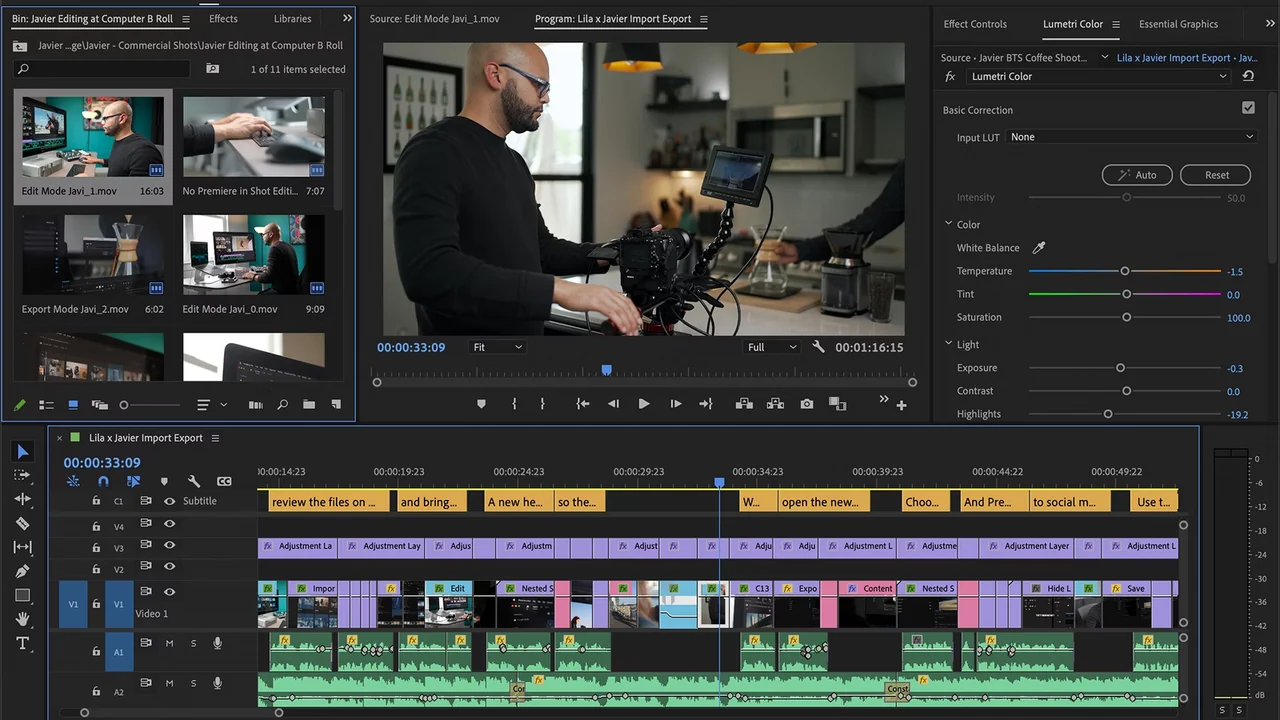The height and width of the screenshot is (720, 1280).
Task: Open the Lumetri Color effect dropdown
Action: [x=1099, y=76]
